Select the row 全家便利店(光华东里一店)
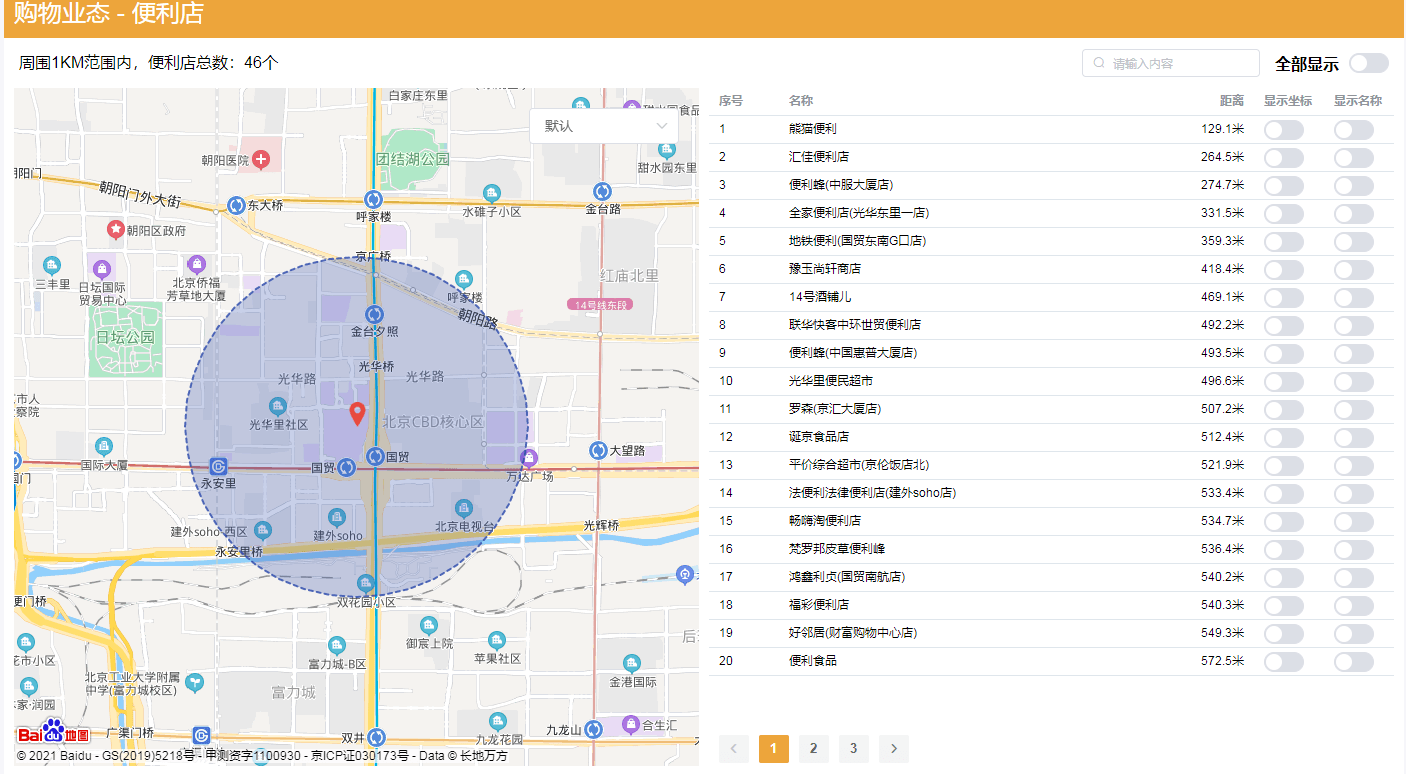This screenshot has width=1406, height=774. click(x=1052, y=214)
